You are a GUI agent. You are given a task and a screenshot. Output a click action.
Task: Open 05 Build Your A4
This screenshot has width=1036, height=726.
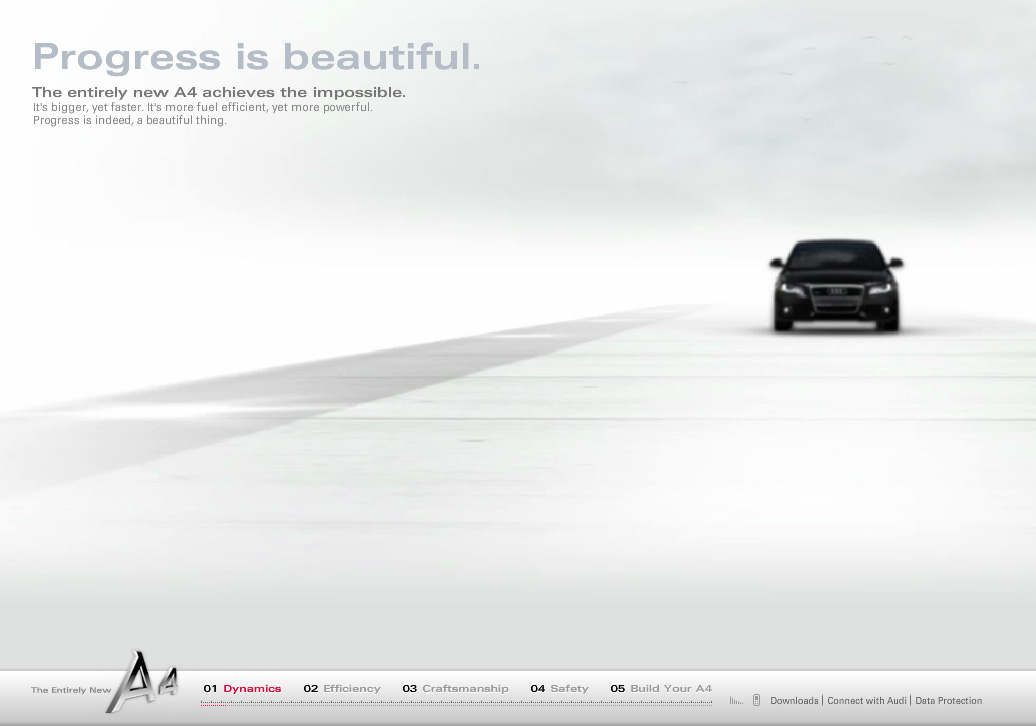pos(661,688)
